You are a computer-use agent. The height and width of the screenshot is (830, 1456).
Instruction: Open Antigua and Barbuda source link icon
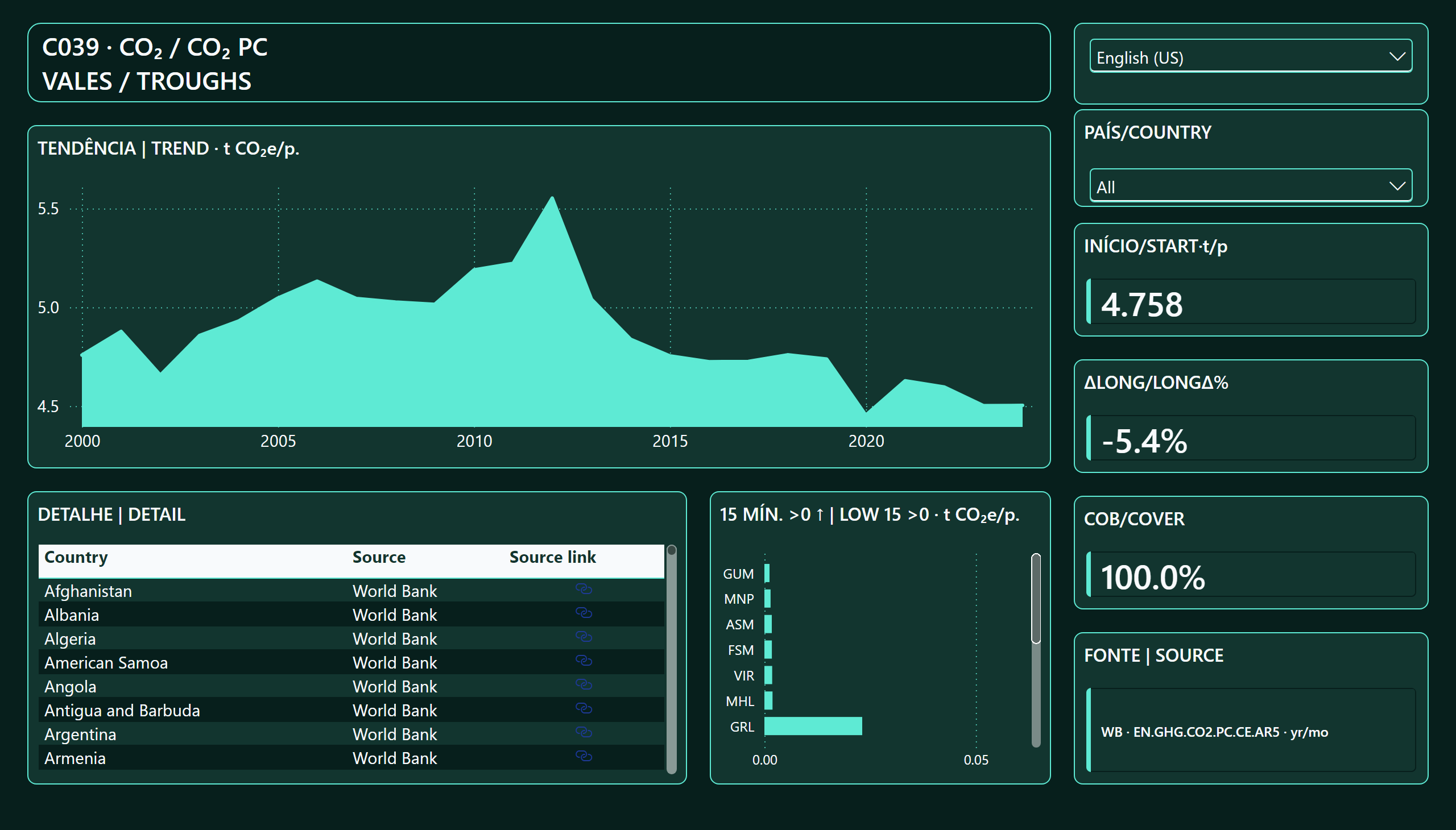(584, 708)
